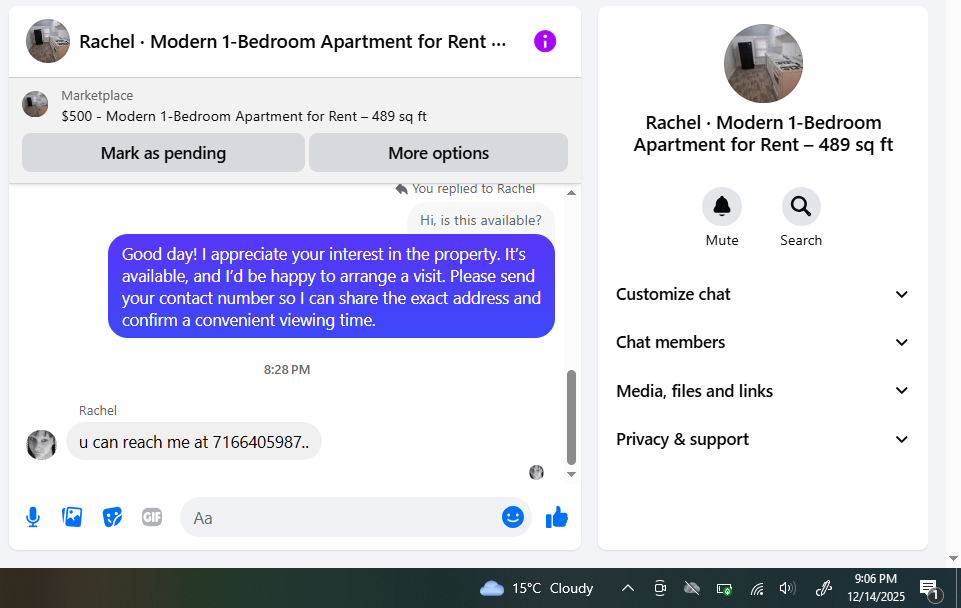The height and width of the screenshot is (608, 961).
Task: Send a thumbs-up like
Action: [556, 517]
